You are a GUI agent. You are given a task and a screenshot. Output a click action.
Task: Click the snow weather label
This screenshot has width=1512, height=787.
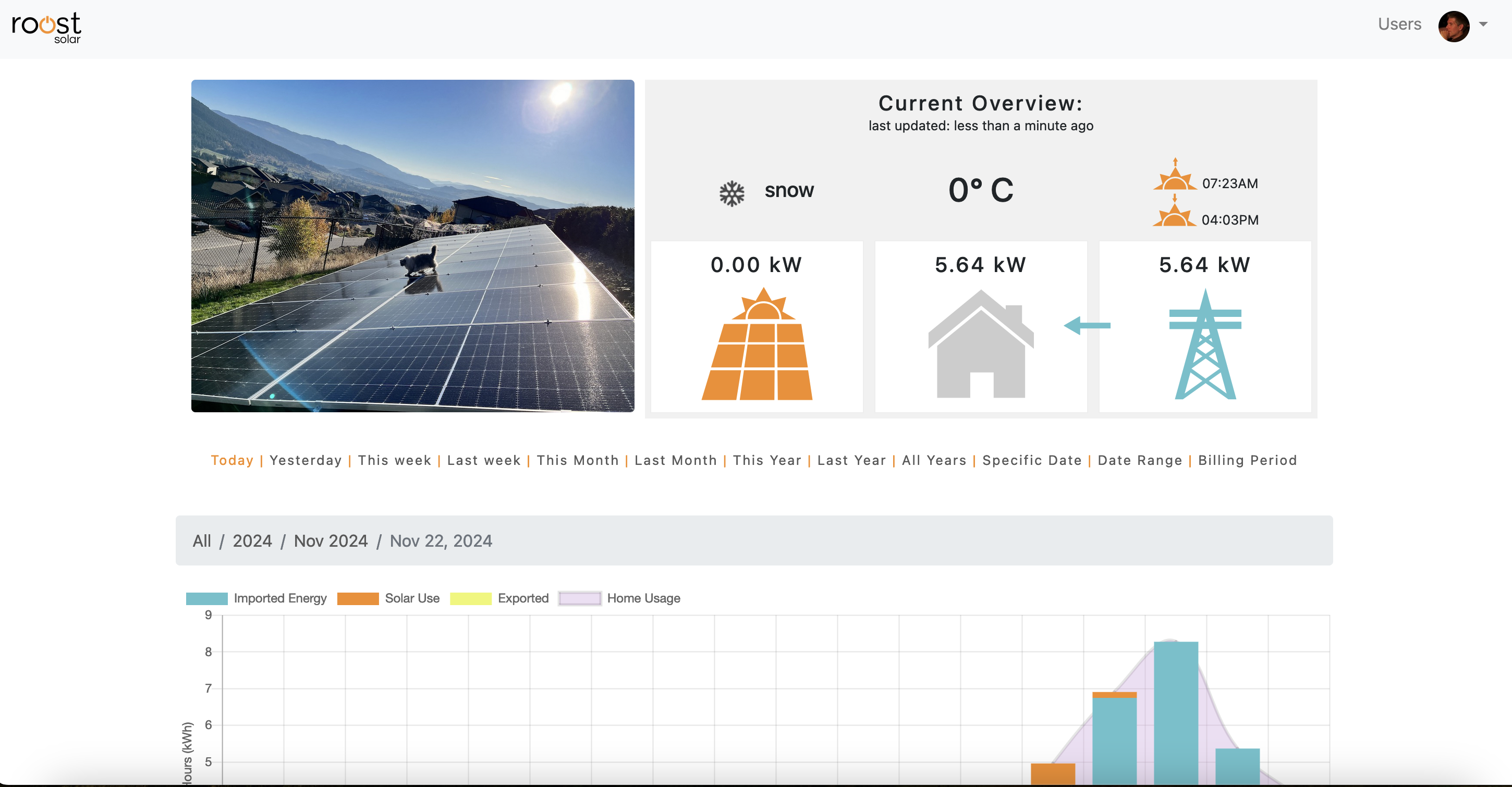tap(789, 190)
